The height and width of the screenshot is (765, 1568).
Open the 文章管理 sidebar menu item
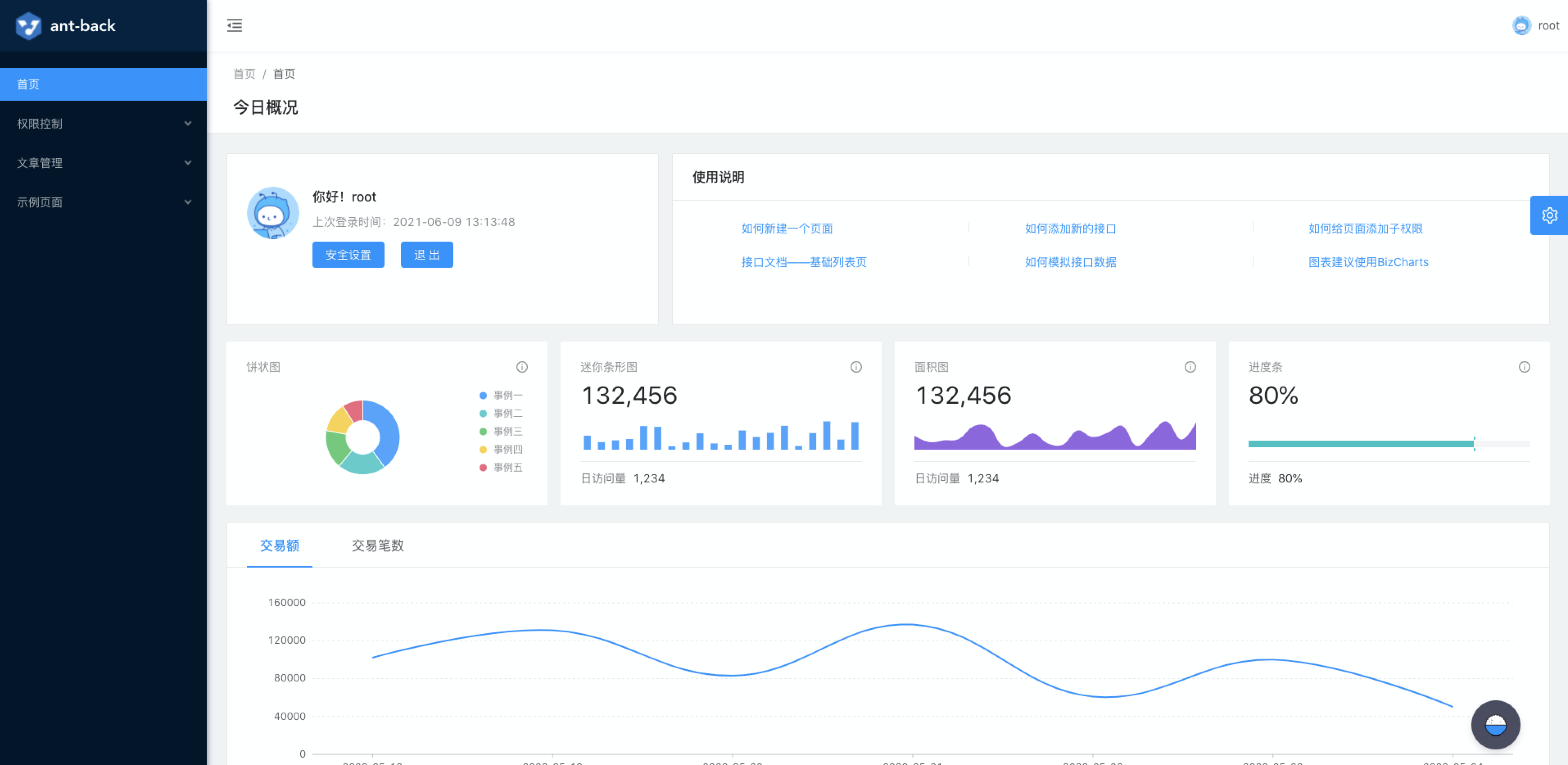coord(104,163)
